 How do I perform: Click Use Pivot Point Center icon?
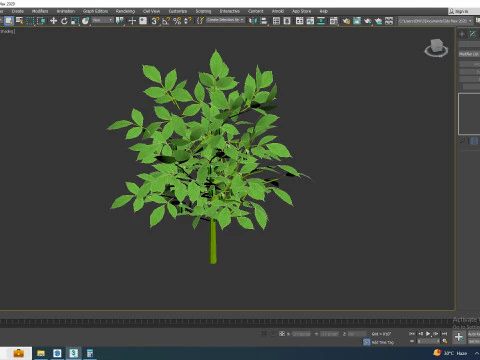click(x=119, y=21)
